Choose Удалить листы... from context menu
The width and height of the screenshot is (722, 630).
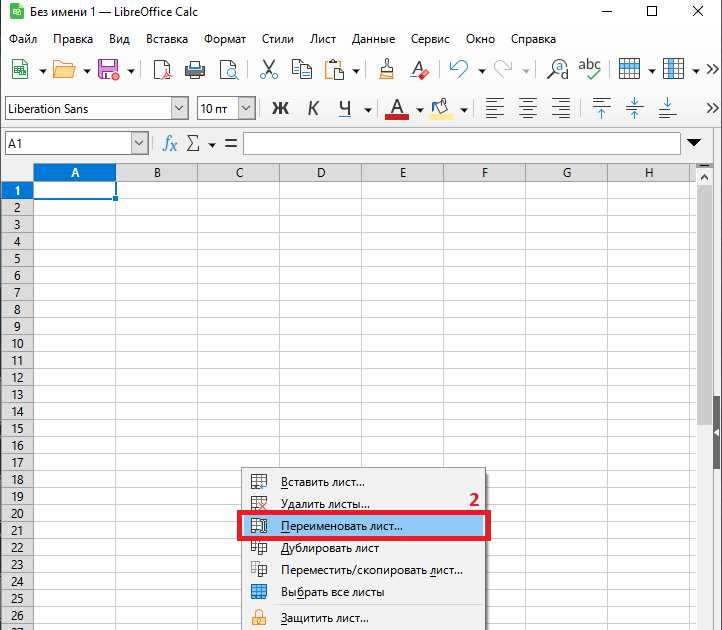point(363,504)
